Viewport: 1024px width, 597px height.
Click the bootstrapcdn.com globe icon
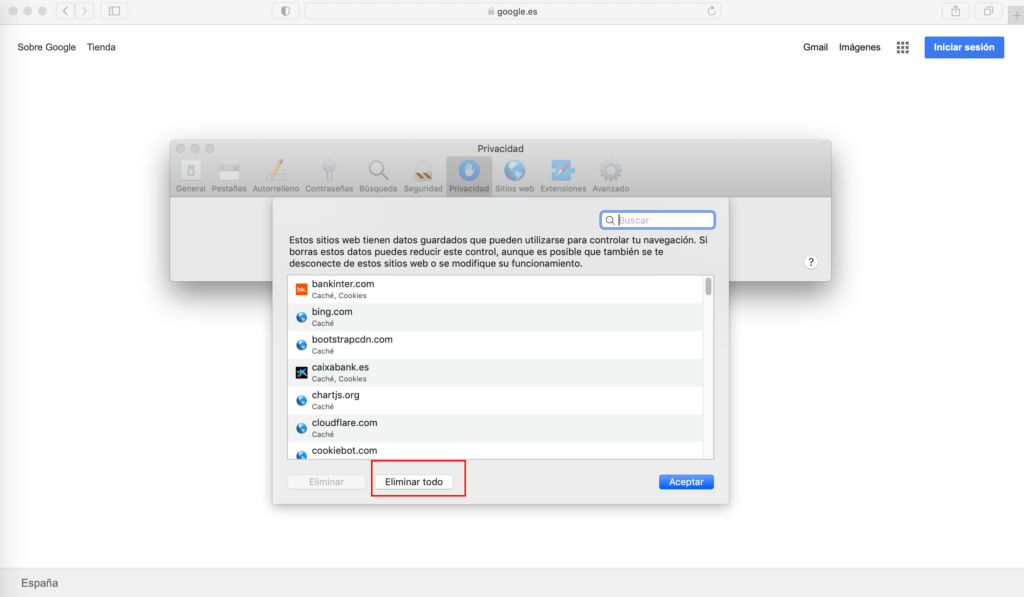(301, 345)
